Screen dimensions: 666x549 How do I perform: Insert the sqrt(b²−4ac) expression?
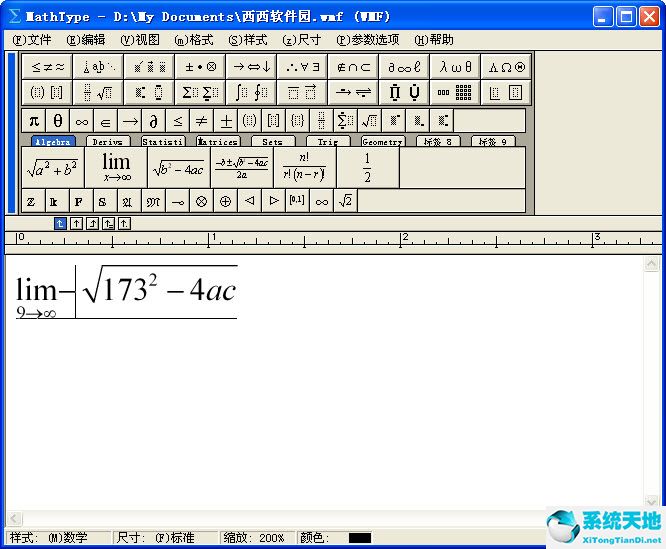pos(179,168)
